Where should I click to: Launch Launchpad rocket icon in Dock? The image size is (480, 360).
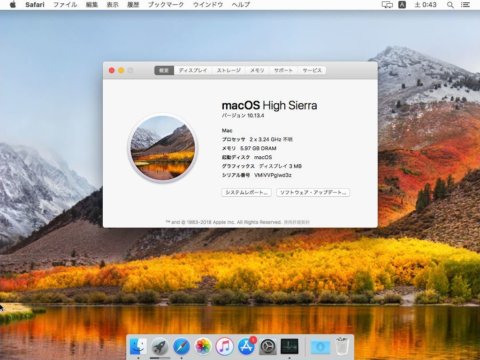160,347
